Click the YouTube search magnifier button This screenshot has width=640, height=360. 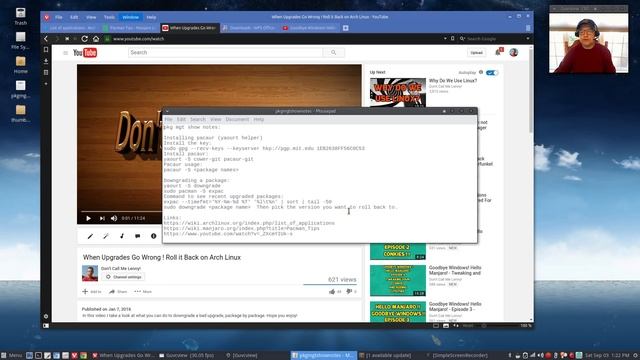point(333,53)
